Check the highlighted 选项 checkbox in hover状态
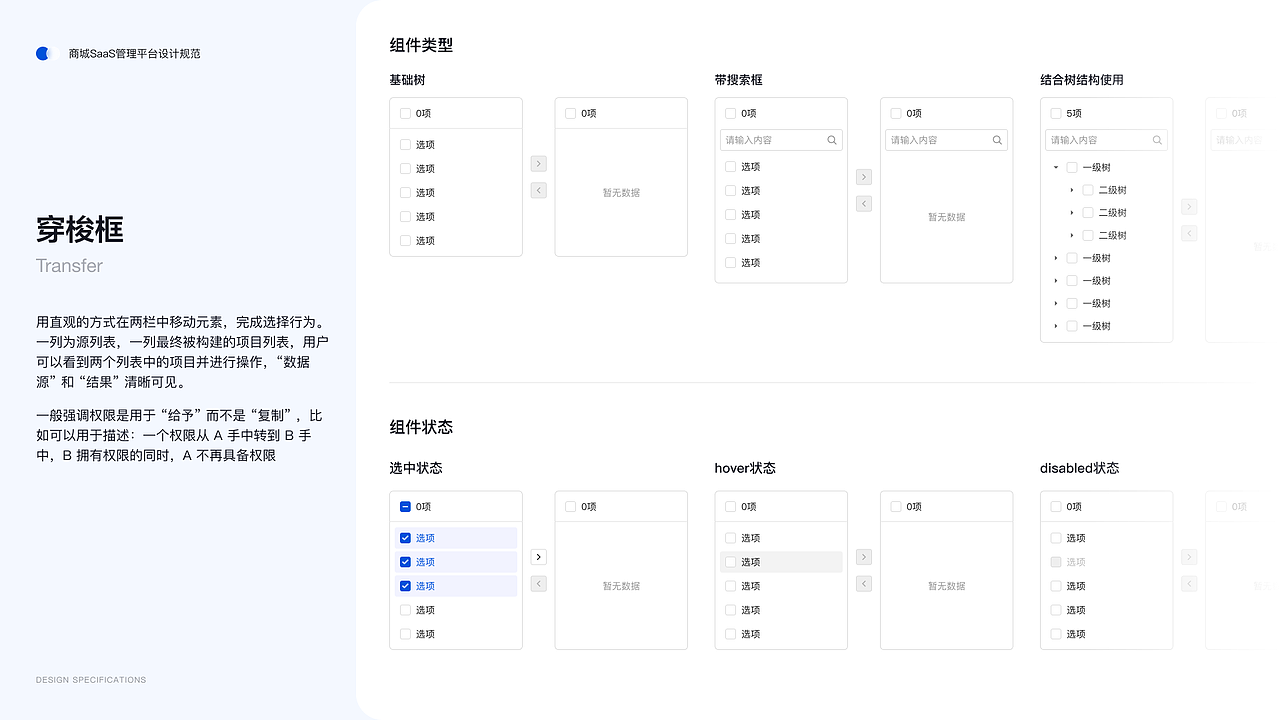Image resolution: width=1280 pixels, height=720 pixels. coord(731,562)
